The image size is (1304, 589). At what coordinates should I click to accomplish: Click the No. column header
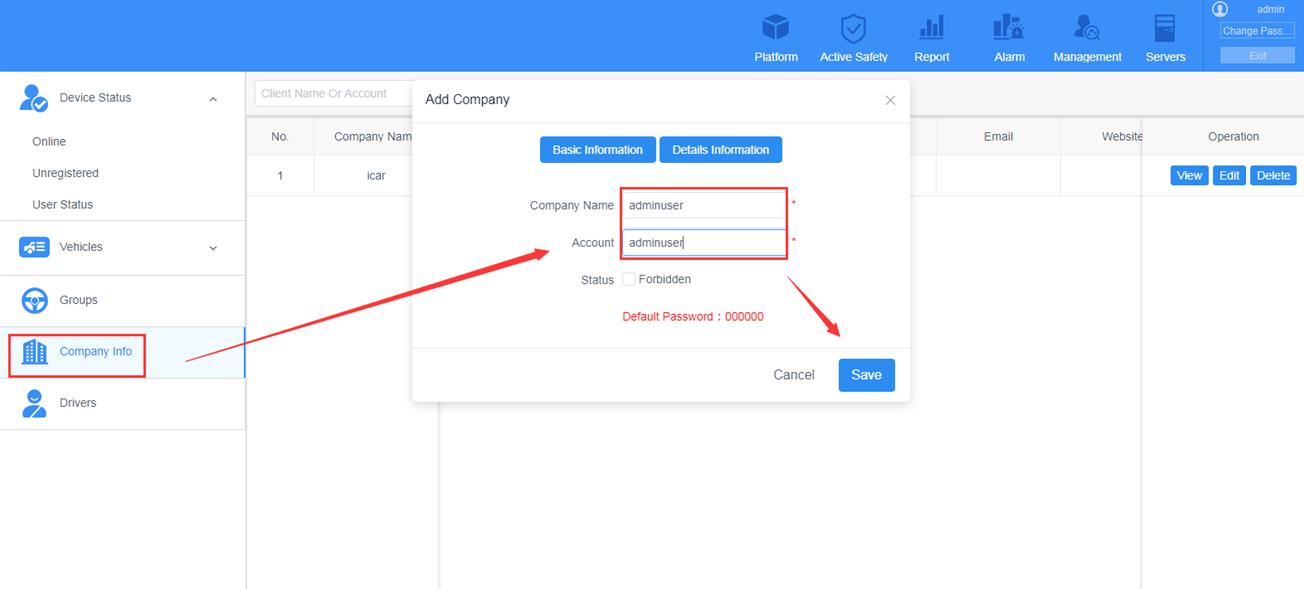tap(280, 137)
